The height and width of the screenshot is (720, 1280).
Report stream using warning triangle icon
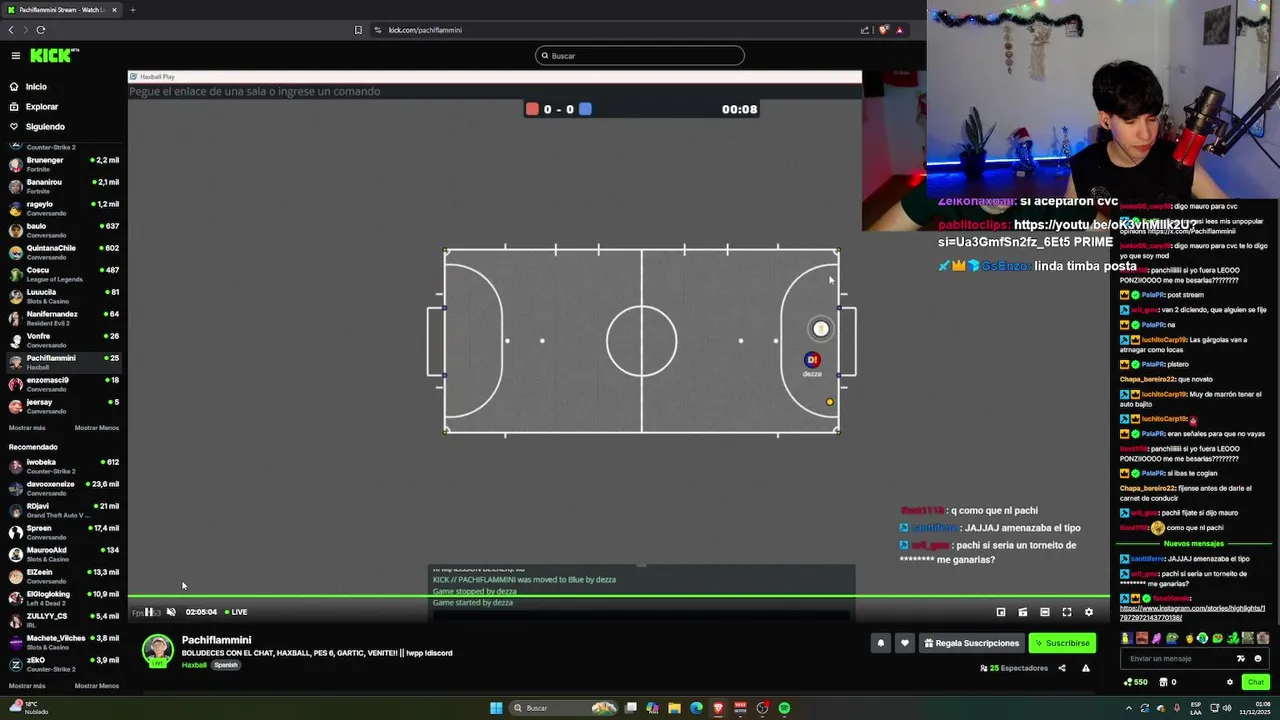(x=1086, y=668)
